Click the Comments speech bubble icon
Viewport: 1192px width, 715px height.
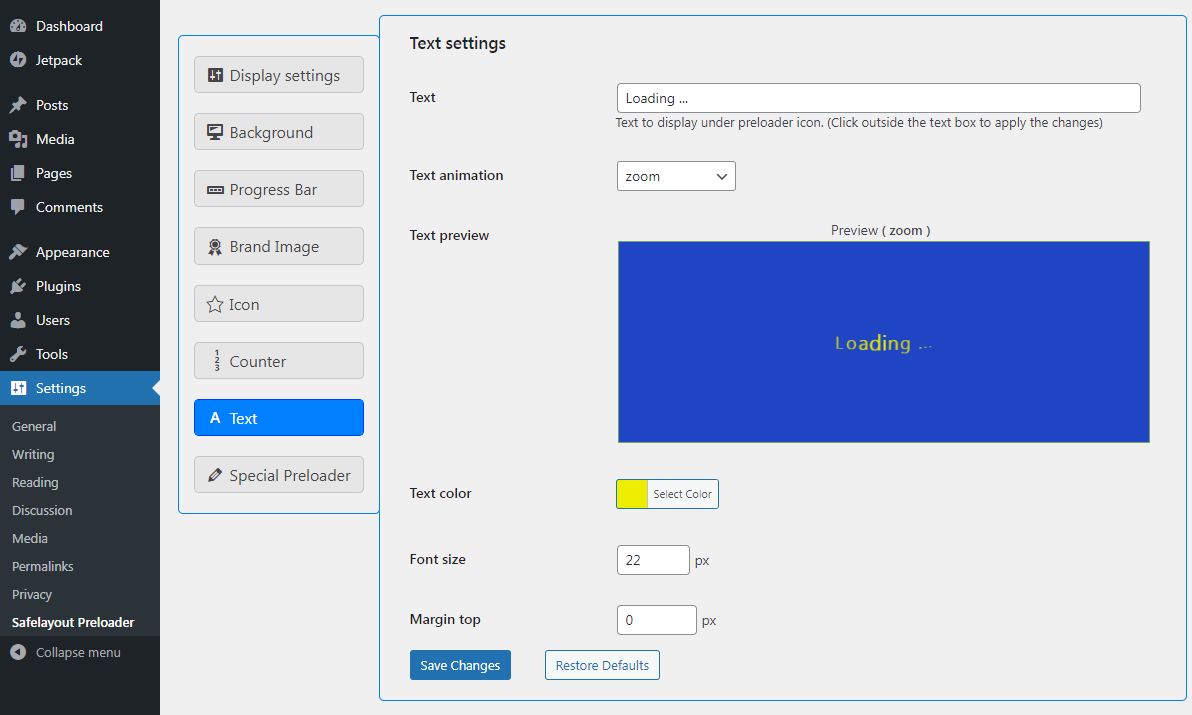point(18,207)
